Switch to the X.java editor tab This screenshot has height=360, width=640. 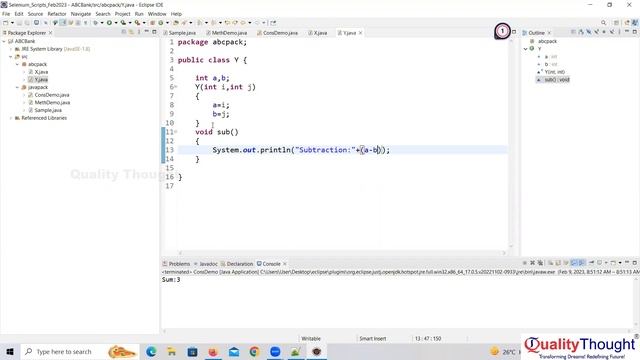coord(318,33)
